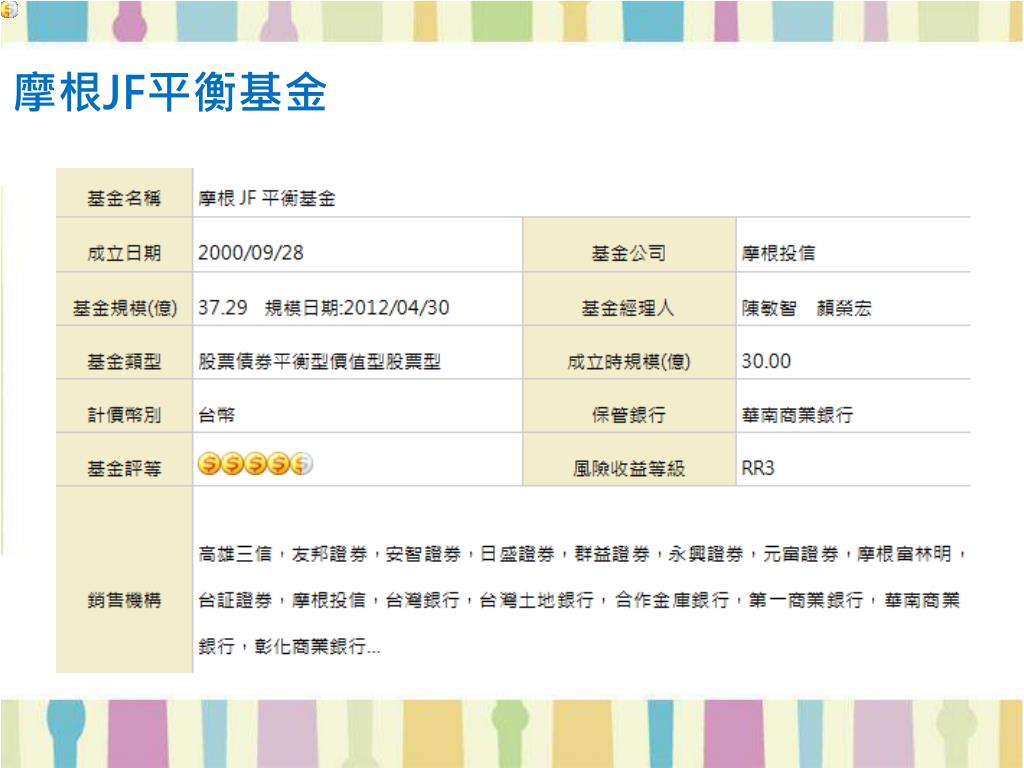The image size is (1024, 768).
Task: Select the 銷售機構 label cell
Action: point(124,580)
